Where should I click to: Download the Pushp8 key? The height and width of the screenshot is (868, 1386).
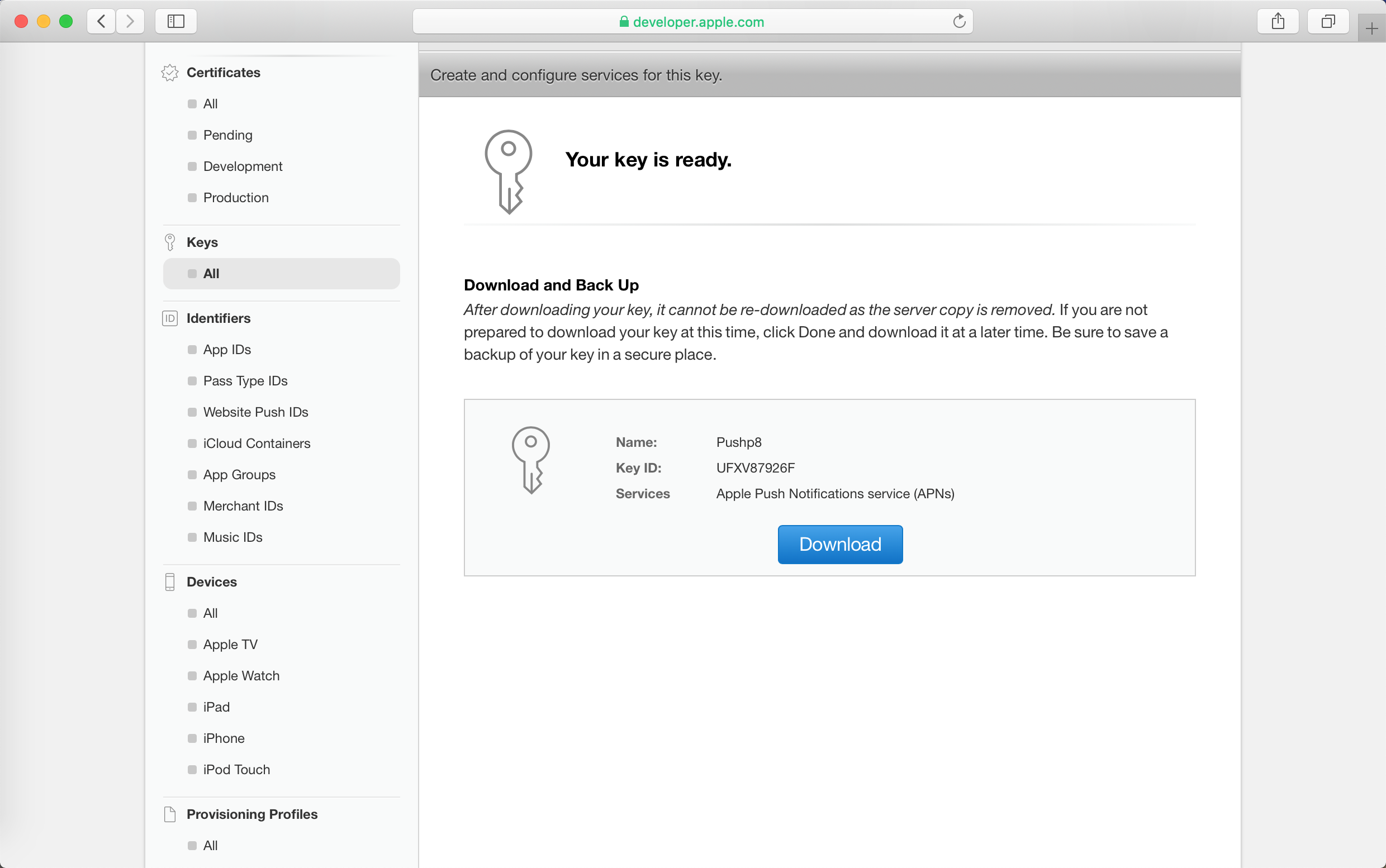click(x=840, y=544)
